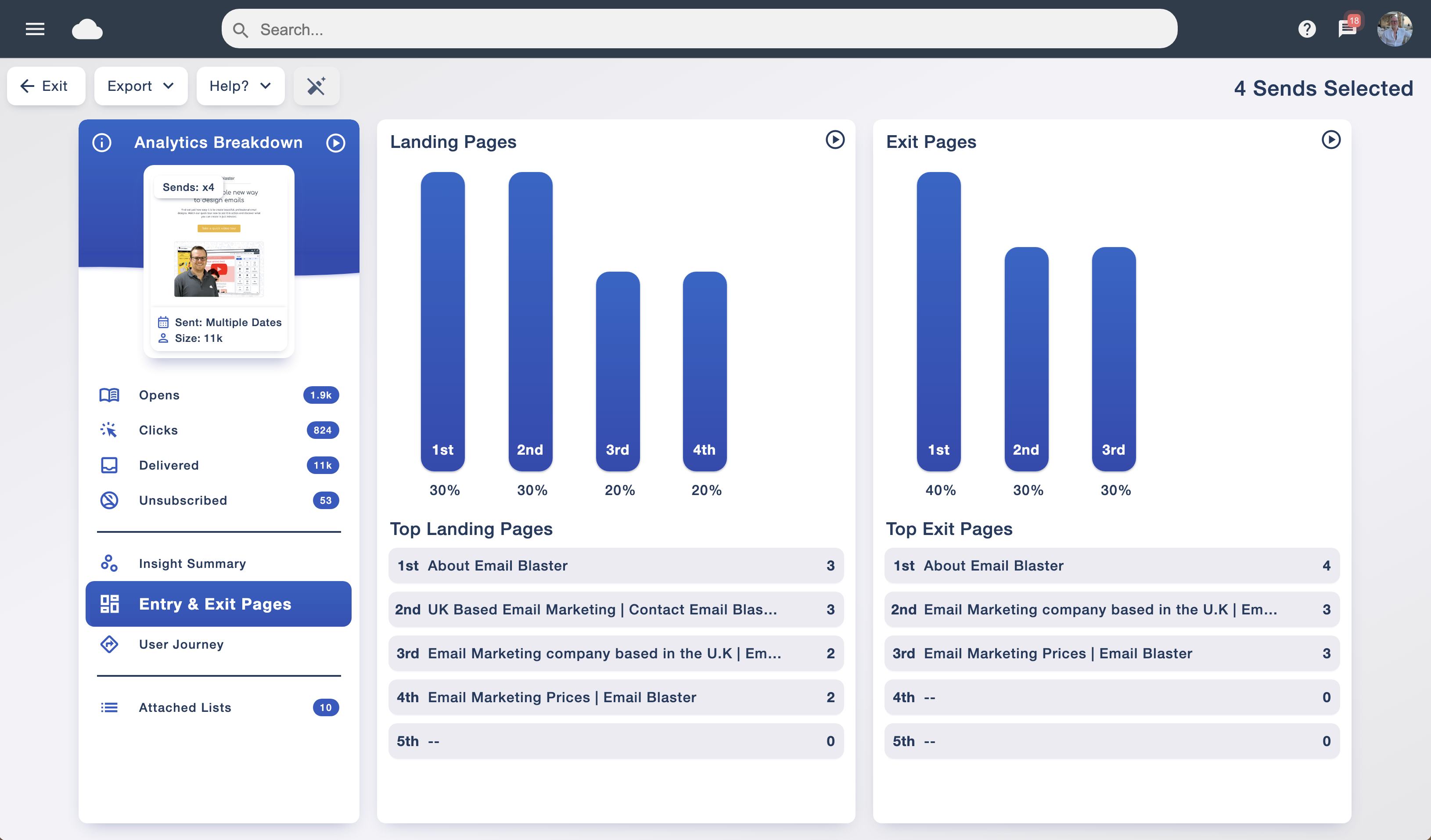Exit the analytics view
This screenshot has width=1431, height=840.
46,86
